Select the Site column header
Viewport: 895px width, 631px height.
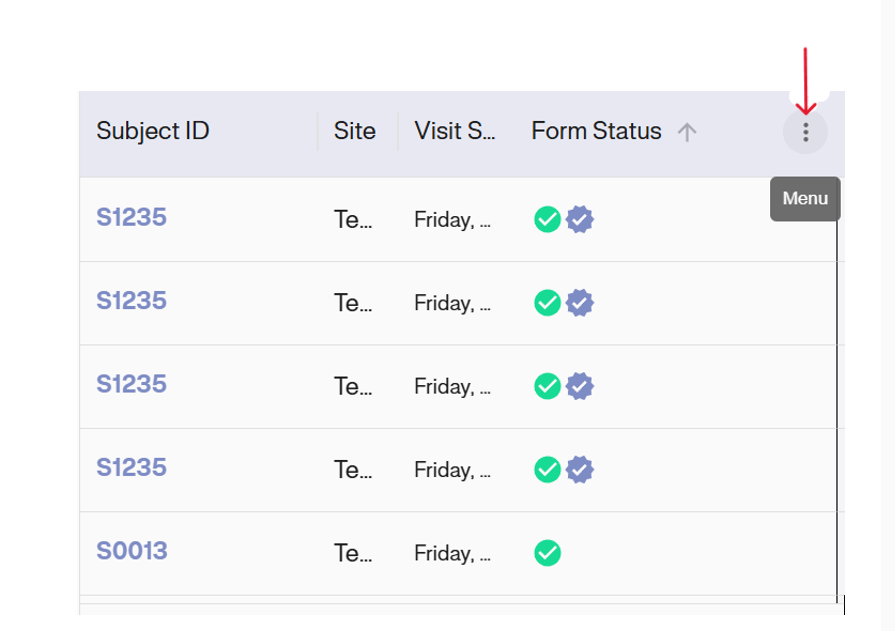(355, 131)
